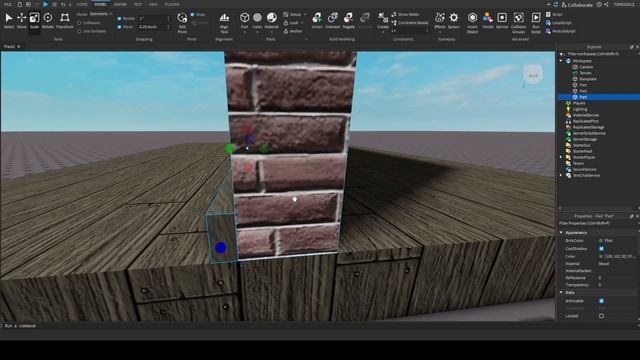Click the Undo arrow in title bar
Image resolution: width=640 pixels, height=360 pixels.
[x=63, y=4]
